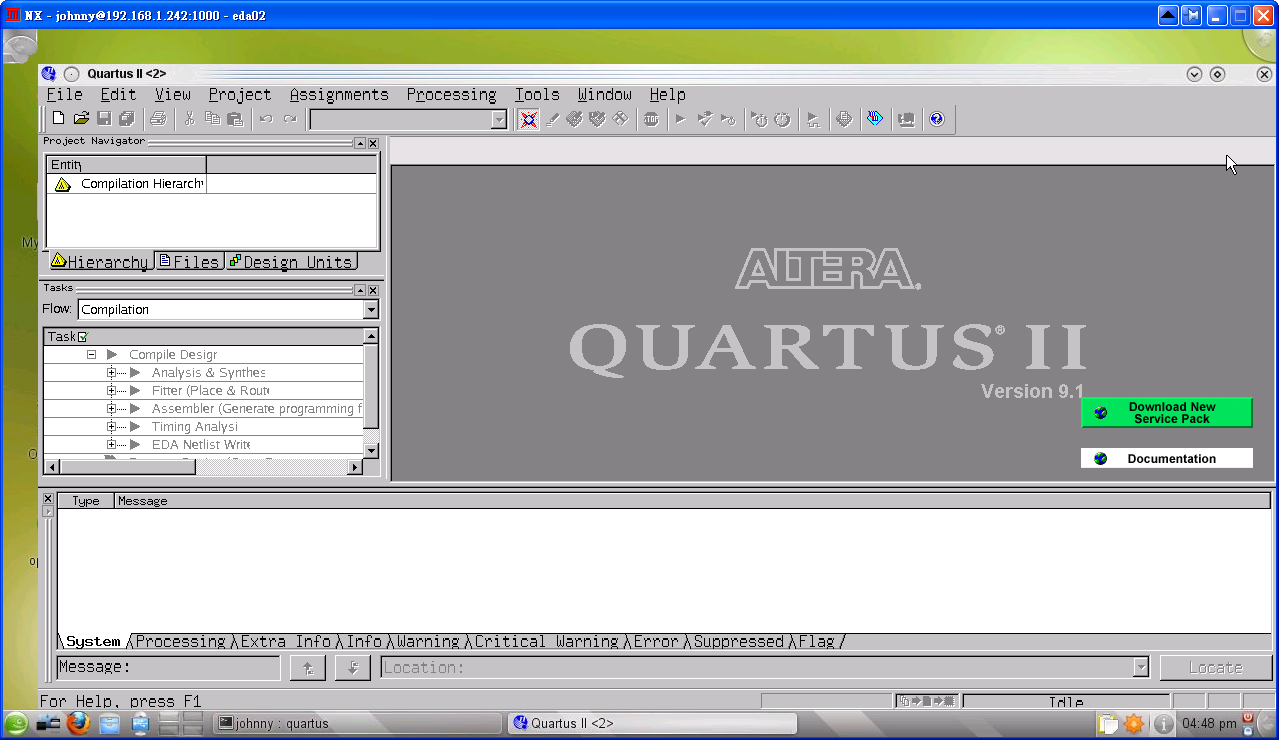Open the Project menu
This screenshot has width=1279, height=740.
coord(240,94)
